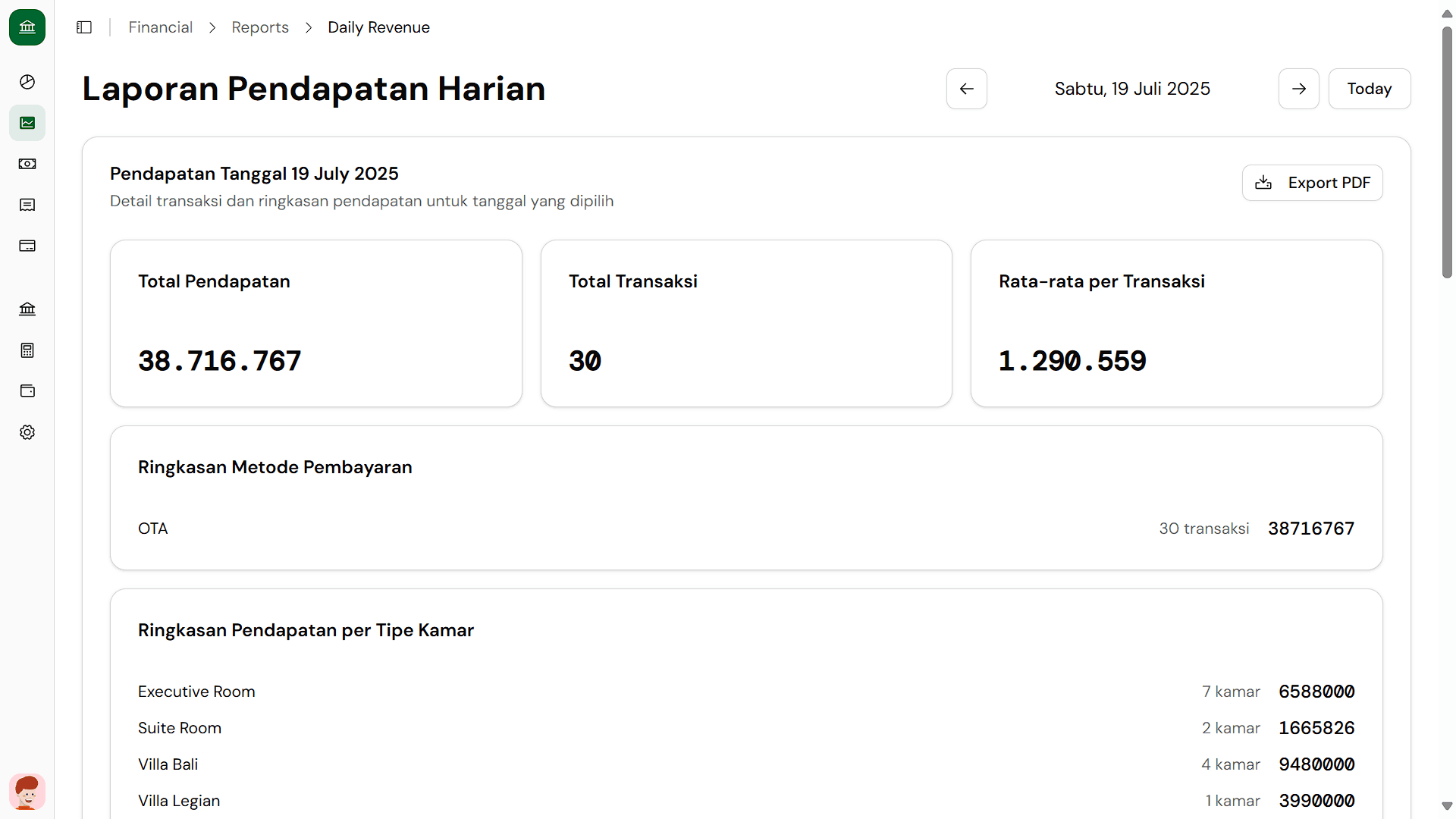
Task: Open the banknote payments icon
Action: 27,164
